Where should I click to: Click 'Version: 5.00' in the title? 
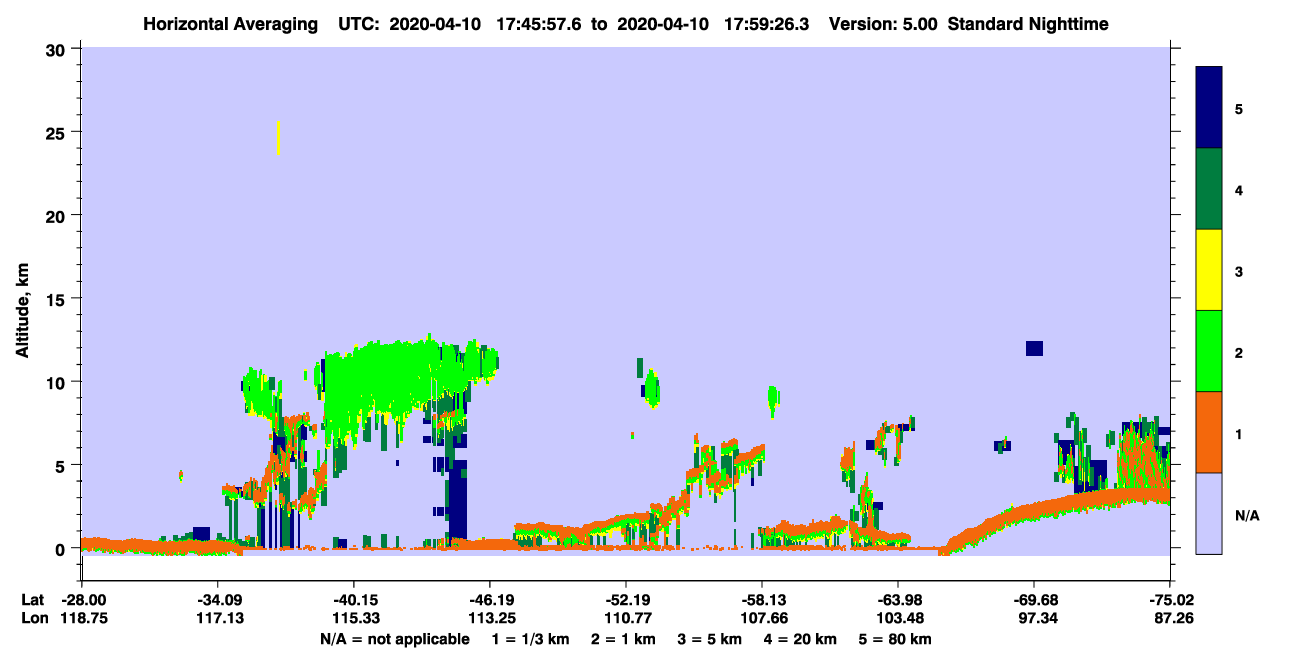click(x=883, y=24)
